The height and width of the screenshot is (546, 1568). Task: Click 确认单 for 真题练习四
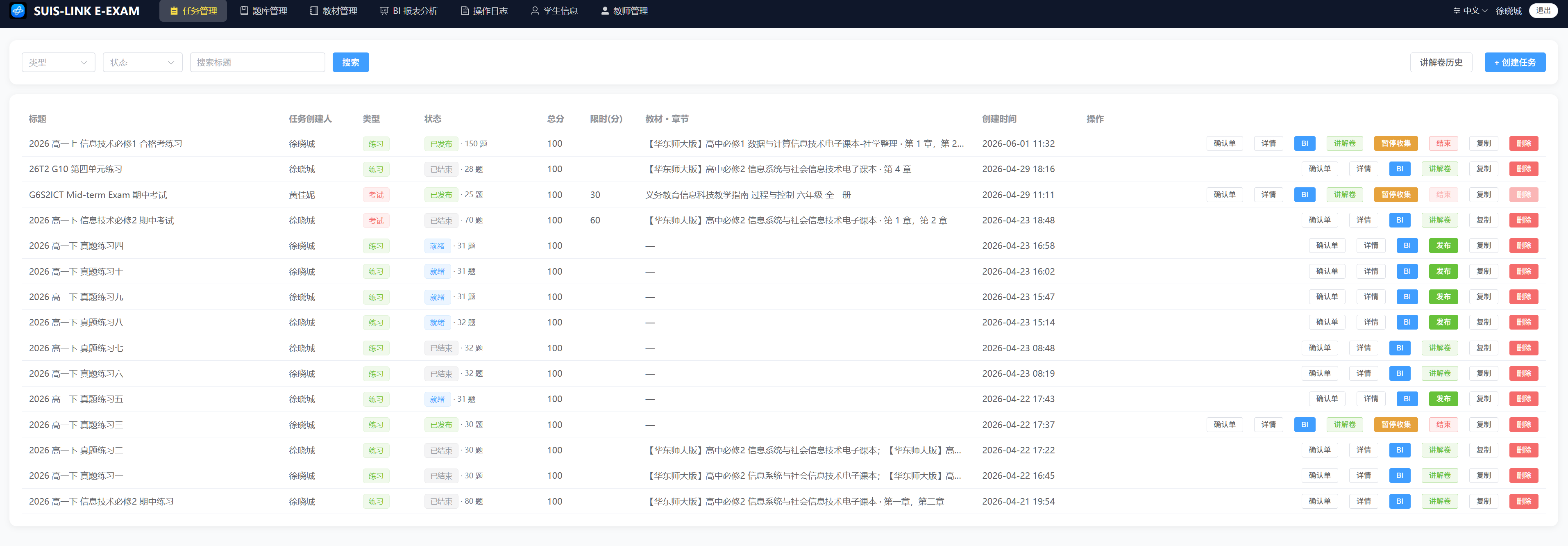click(1326, 246)
